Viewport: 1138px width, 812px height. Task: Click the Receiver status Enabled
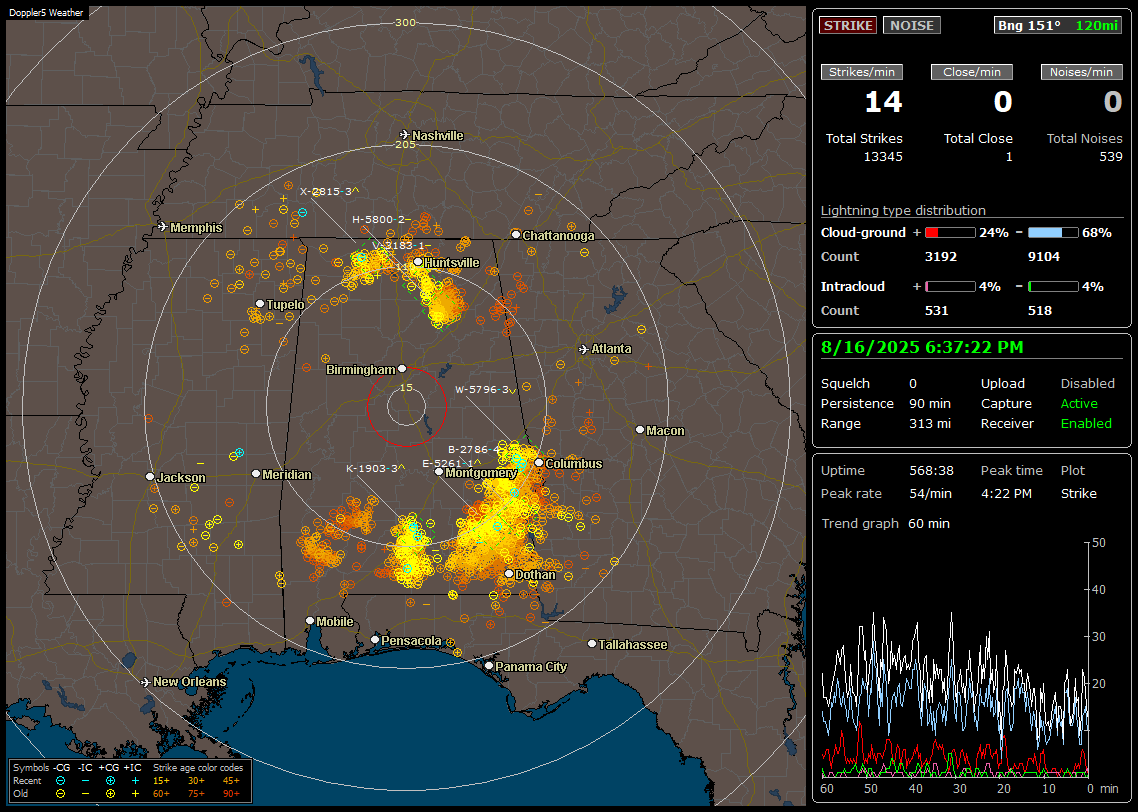click(x=1086, y=424)
